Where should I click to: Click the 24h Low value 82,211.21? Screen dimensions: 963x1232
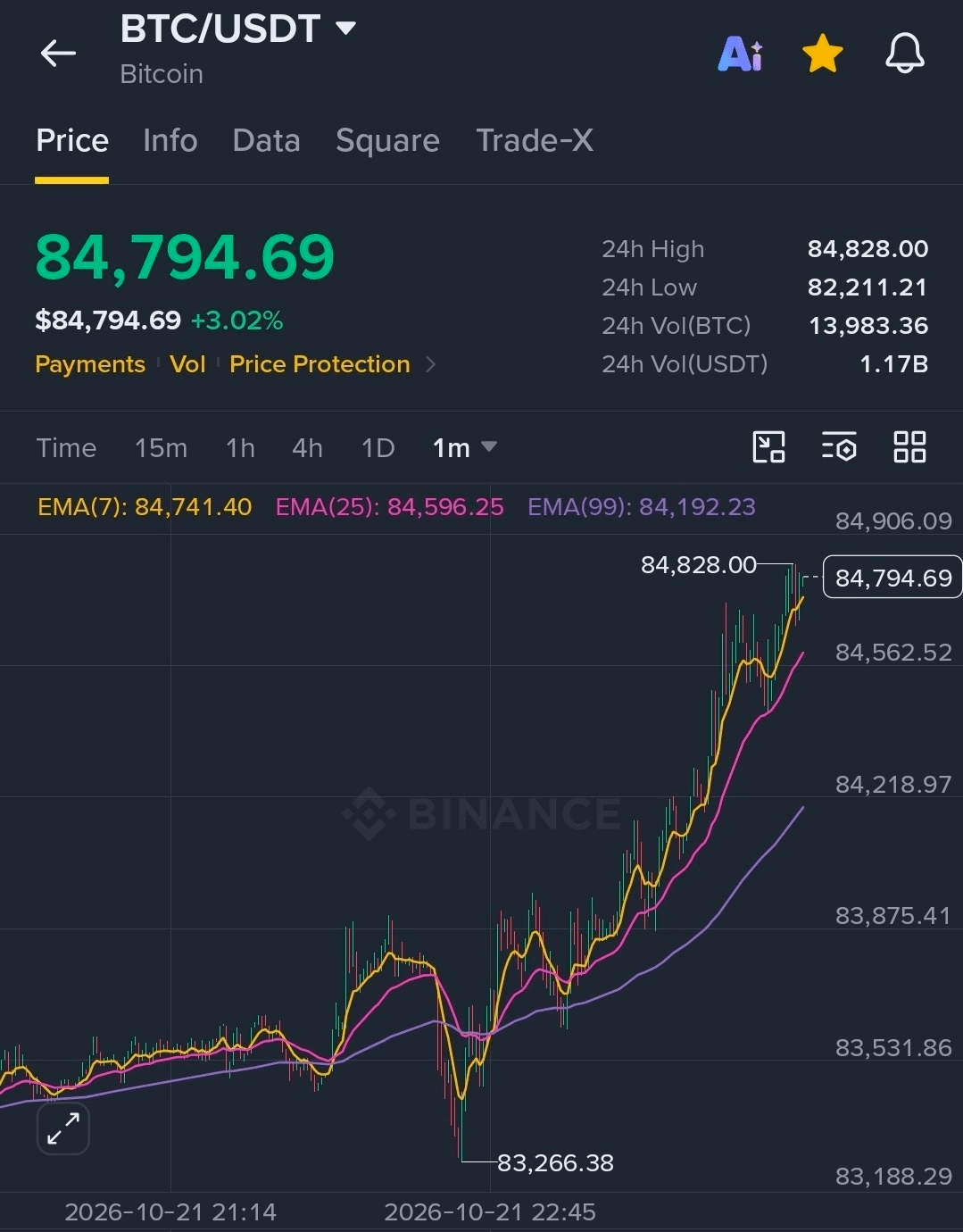click(x=868, y=287)
